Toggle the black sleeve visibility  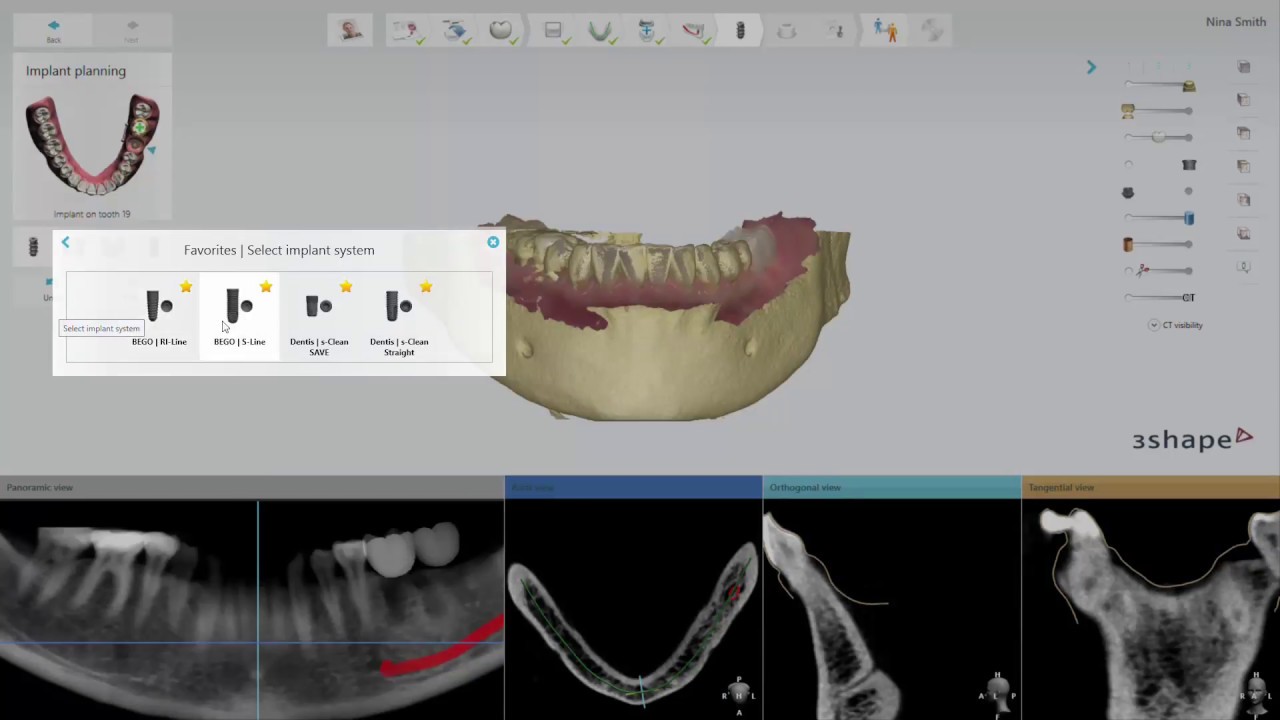[x=1189, y=165]
